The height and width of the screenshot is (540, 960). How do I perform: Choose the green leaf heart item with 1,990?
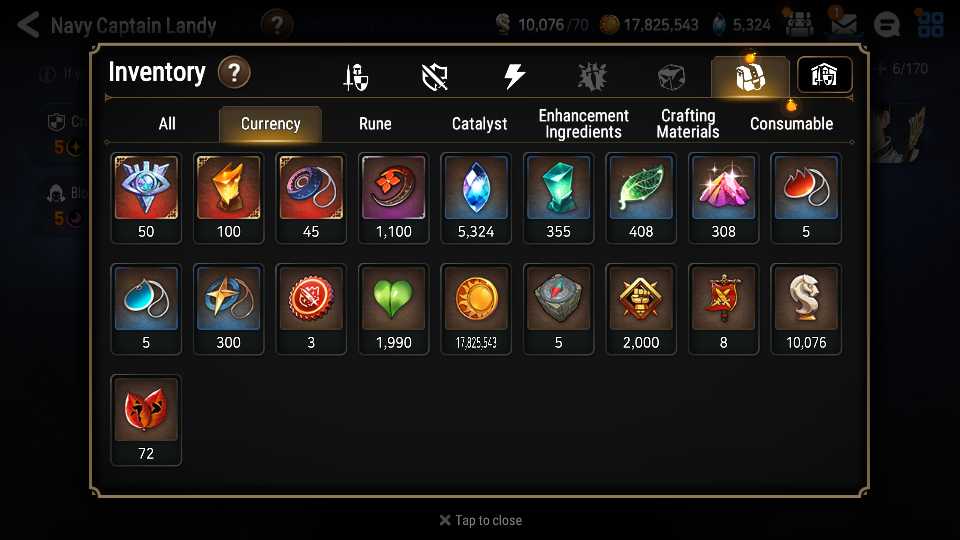tap(393, 309)
